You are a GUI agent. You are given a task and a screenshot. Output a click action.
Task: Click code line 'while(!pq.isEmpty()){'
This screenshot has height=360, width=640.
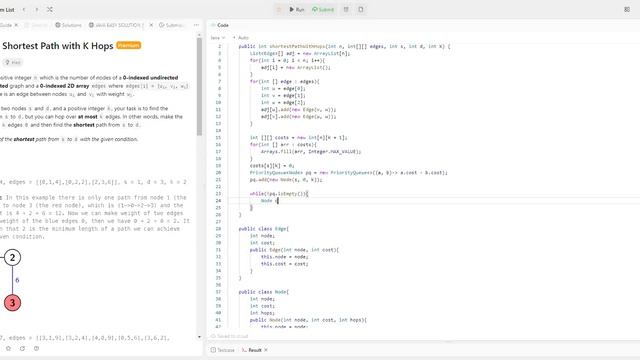(279, 194)
